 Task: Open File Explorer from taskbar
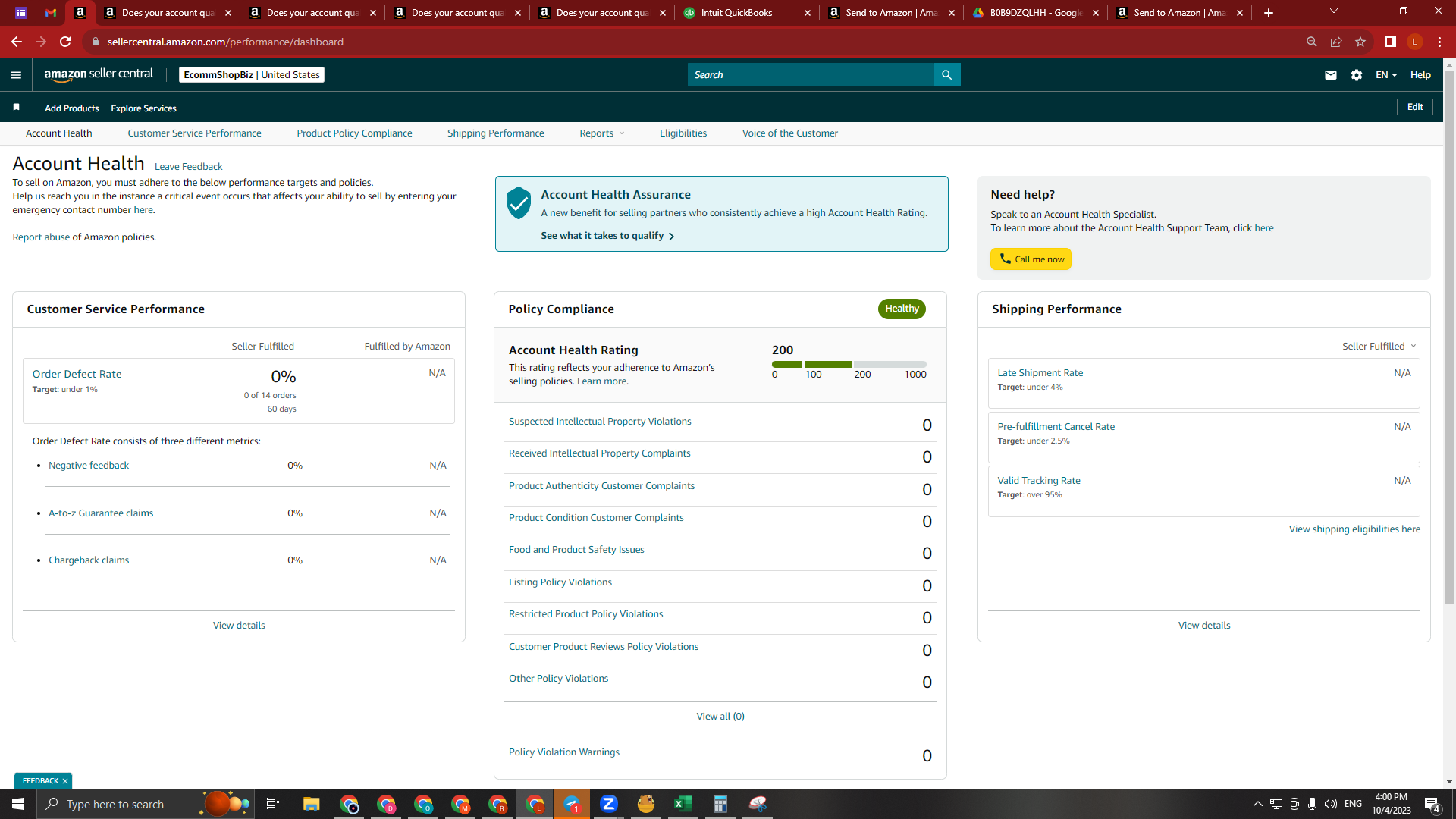312,804
